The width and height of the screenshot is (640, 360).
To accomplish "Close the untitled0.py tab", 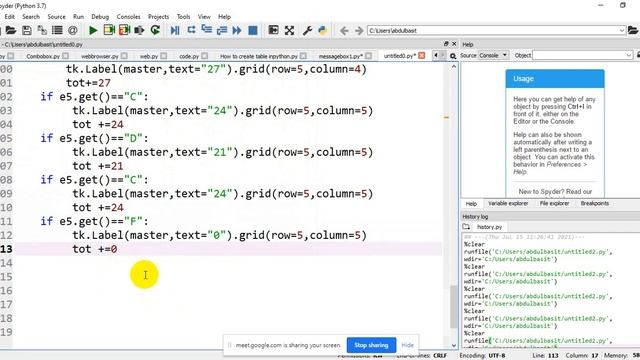I will click(422, 56).
